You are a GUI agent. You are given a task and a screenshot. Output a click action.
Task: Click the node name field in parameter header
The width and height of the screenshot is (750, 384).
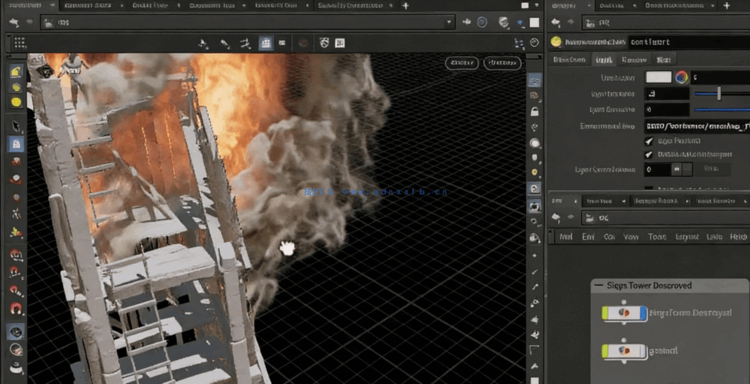pyautogui.click(x=689, y=42)
